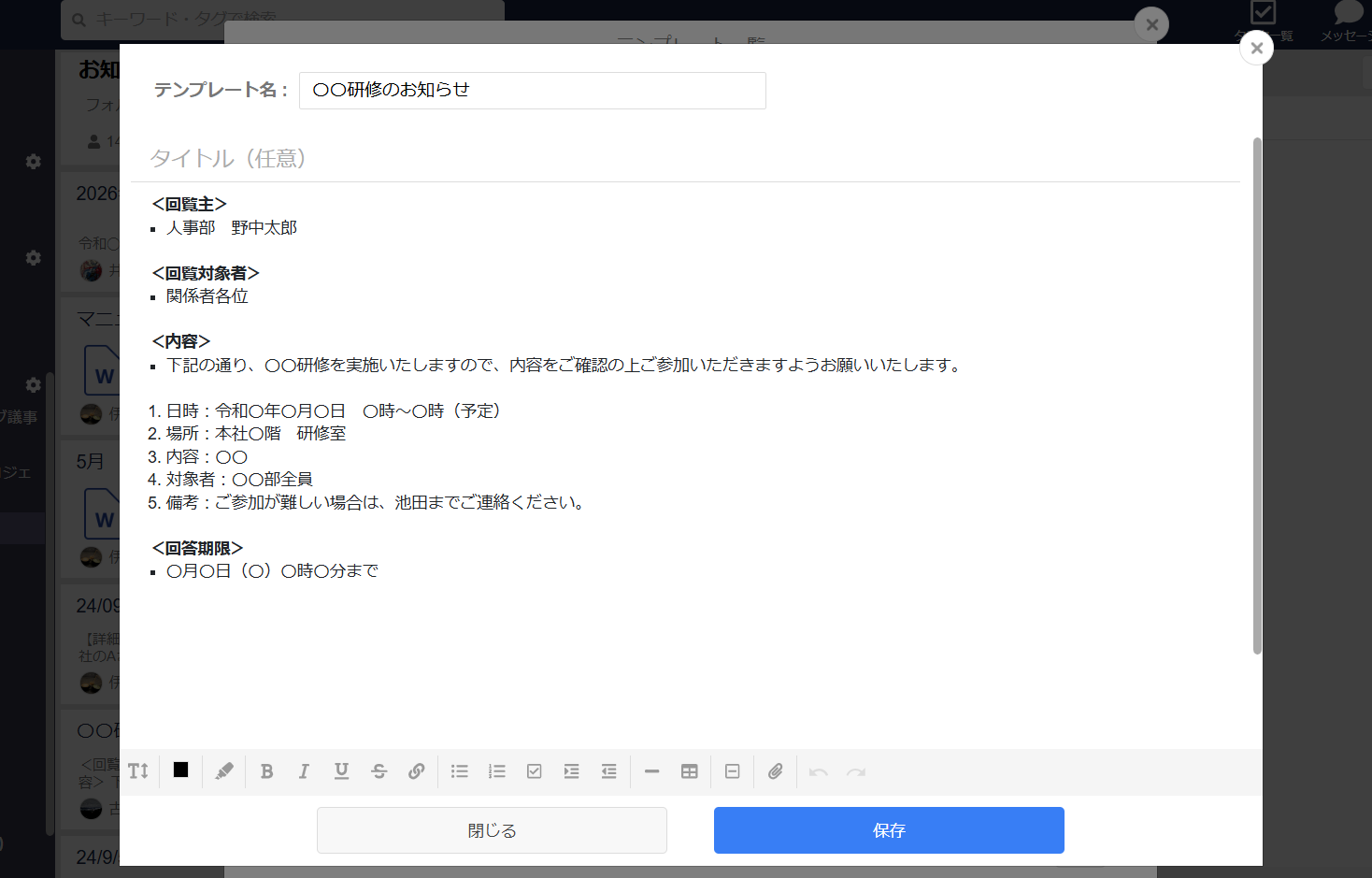Apply strikethrough using the toolbar icon
Image resolution: width=1372 pixels, height=878 pixels.
point(379,771)
